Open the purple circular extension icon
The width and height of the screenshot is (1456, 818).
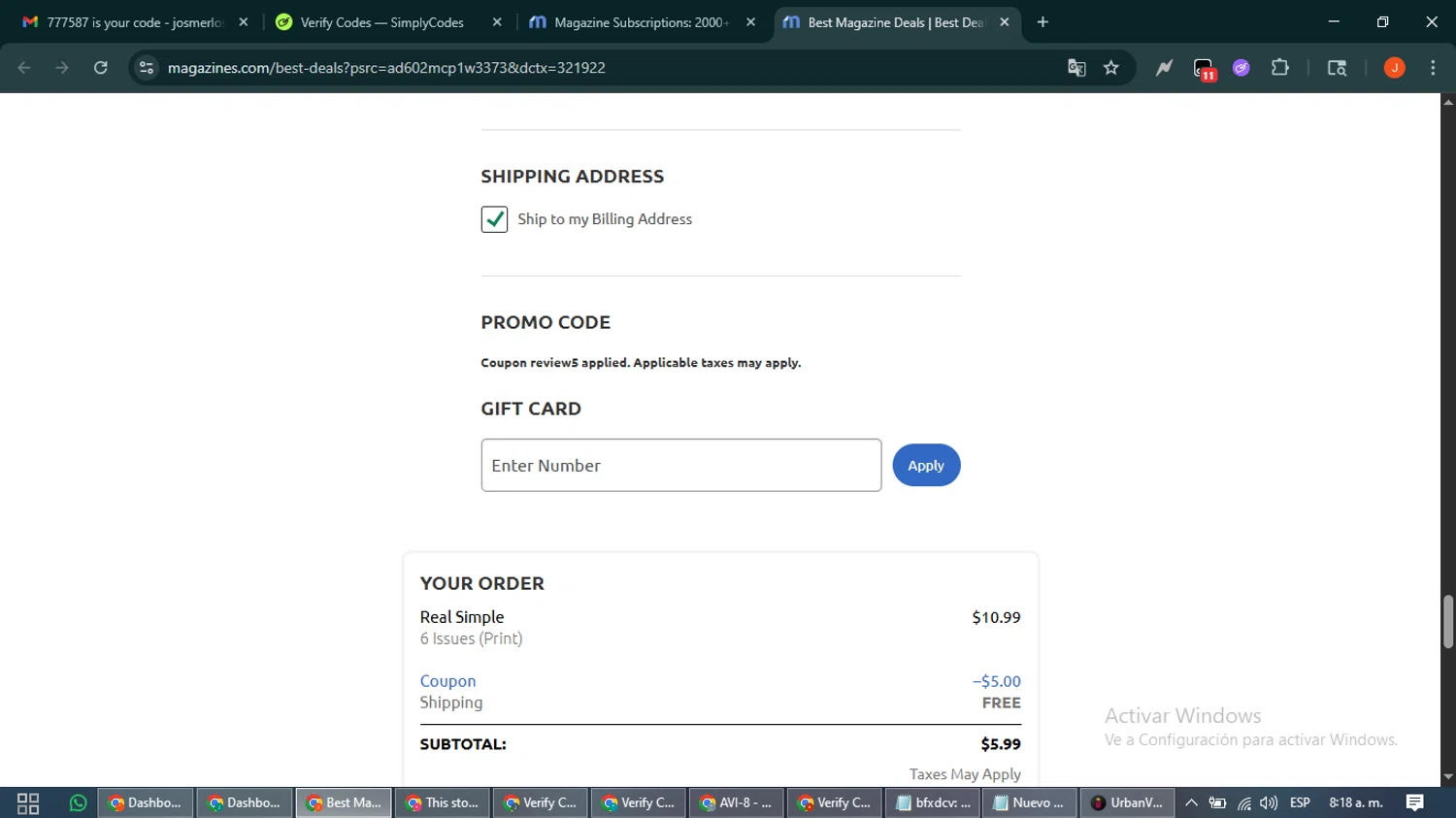(x=1241, y=68)
